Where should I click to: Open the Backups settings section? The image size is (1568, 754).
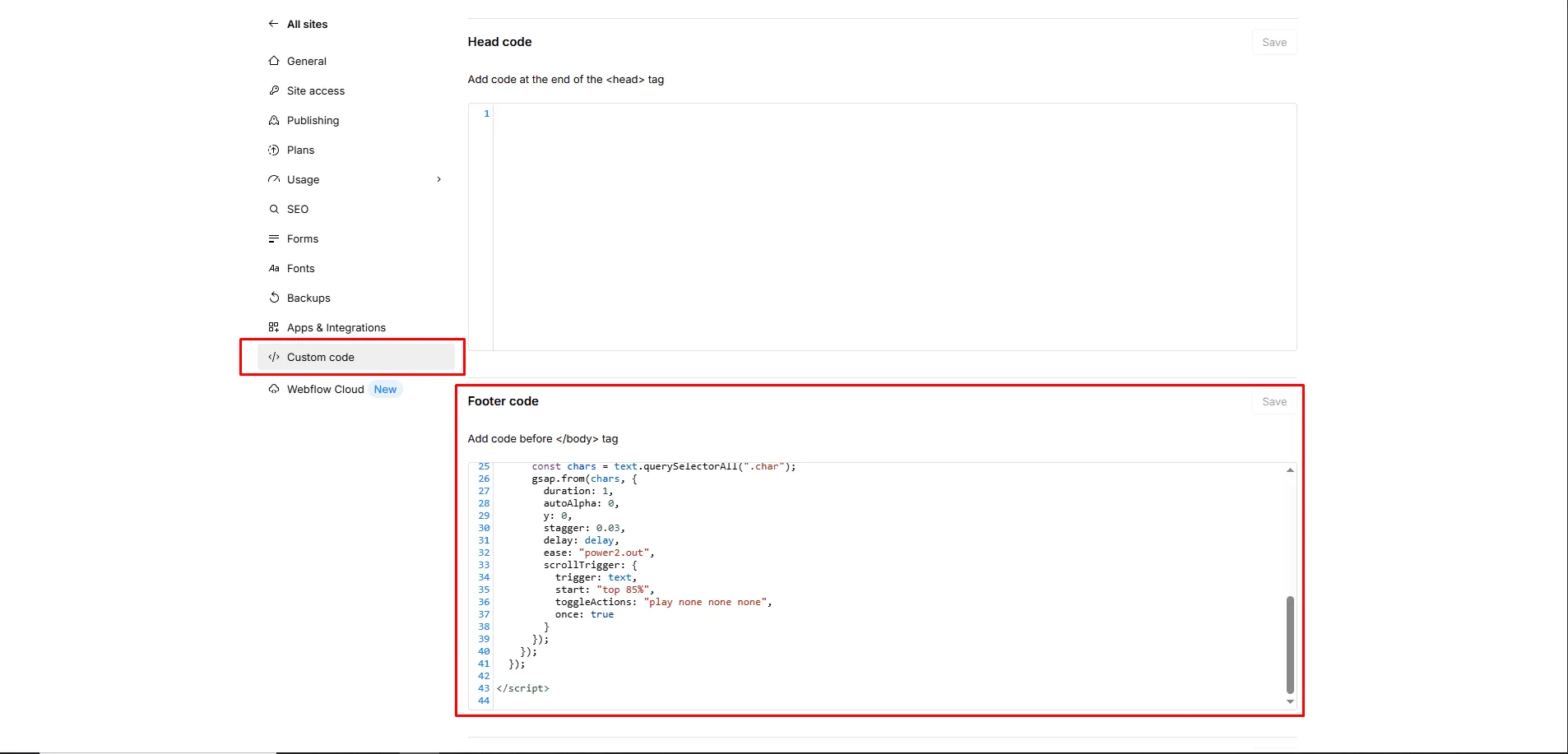click(308, 298)
